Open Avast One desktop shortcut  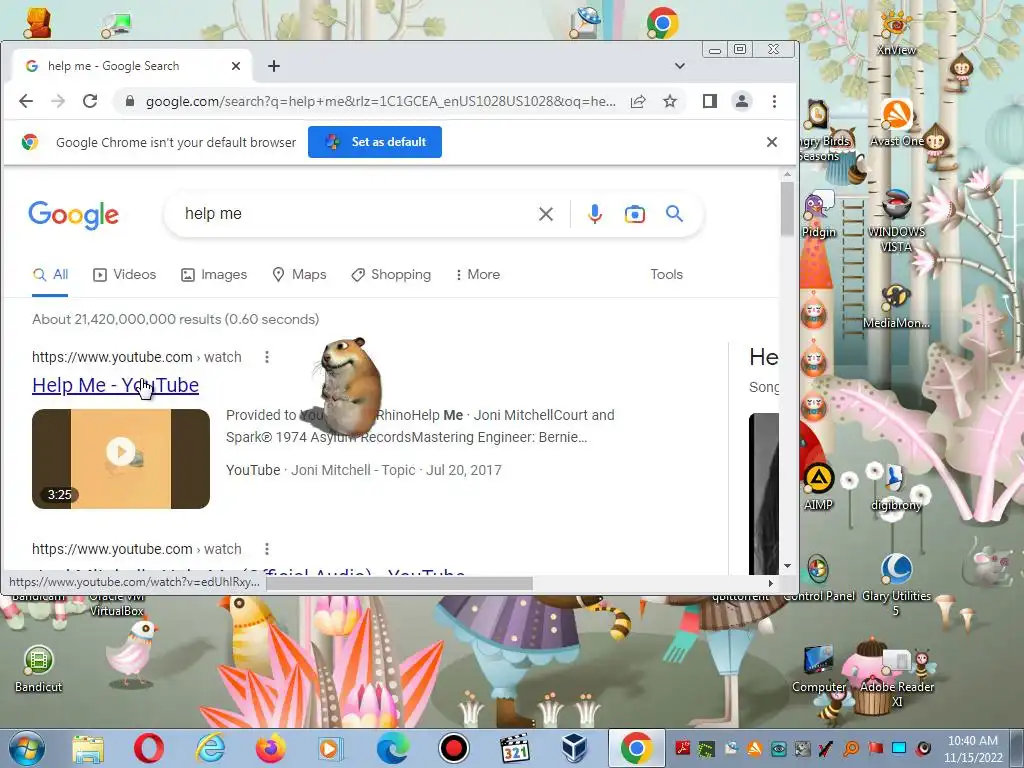point(897,123)
